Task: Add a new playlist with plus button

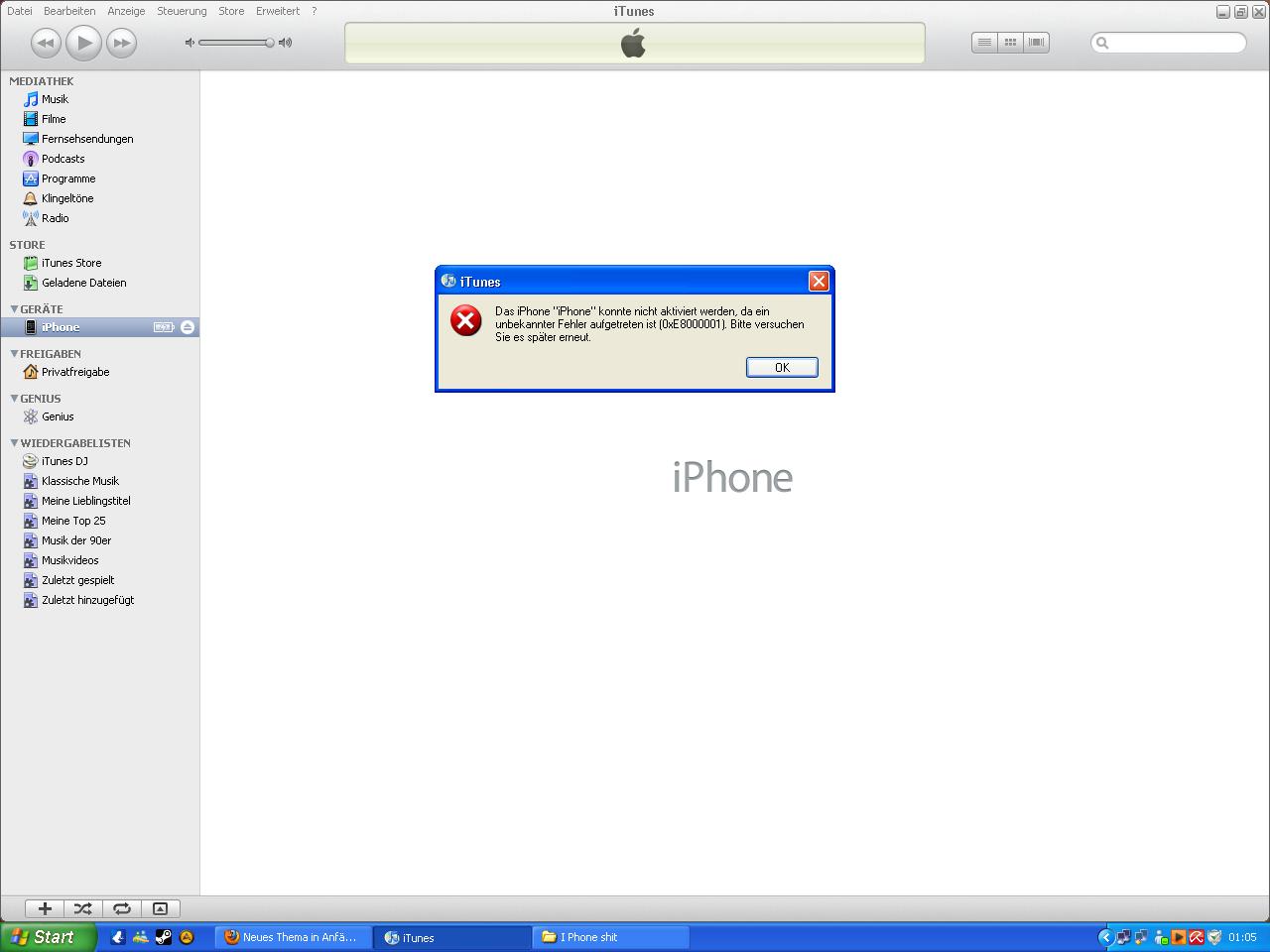Action: tap(45, 908)
